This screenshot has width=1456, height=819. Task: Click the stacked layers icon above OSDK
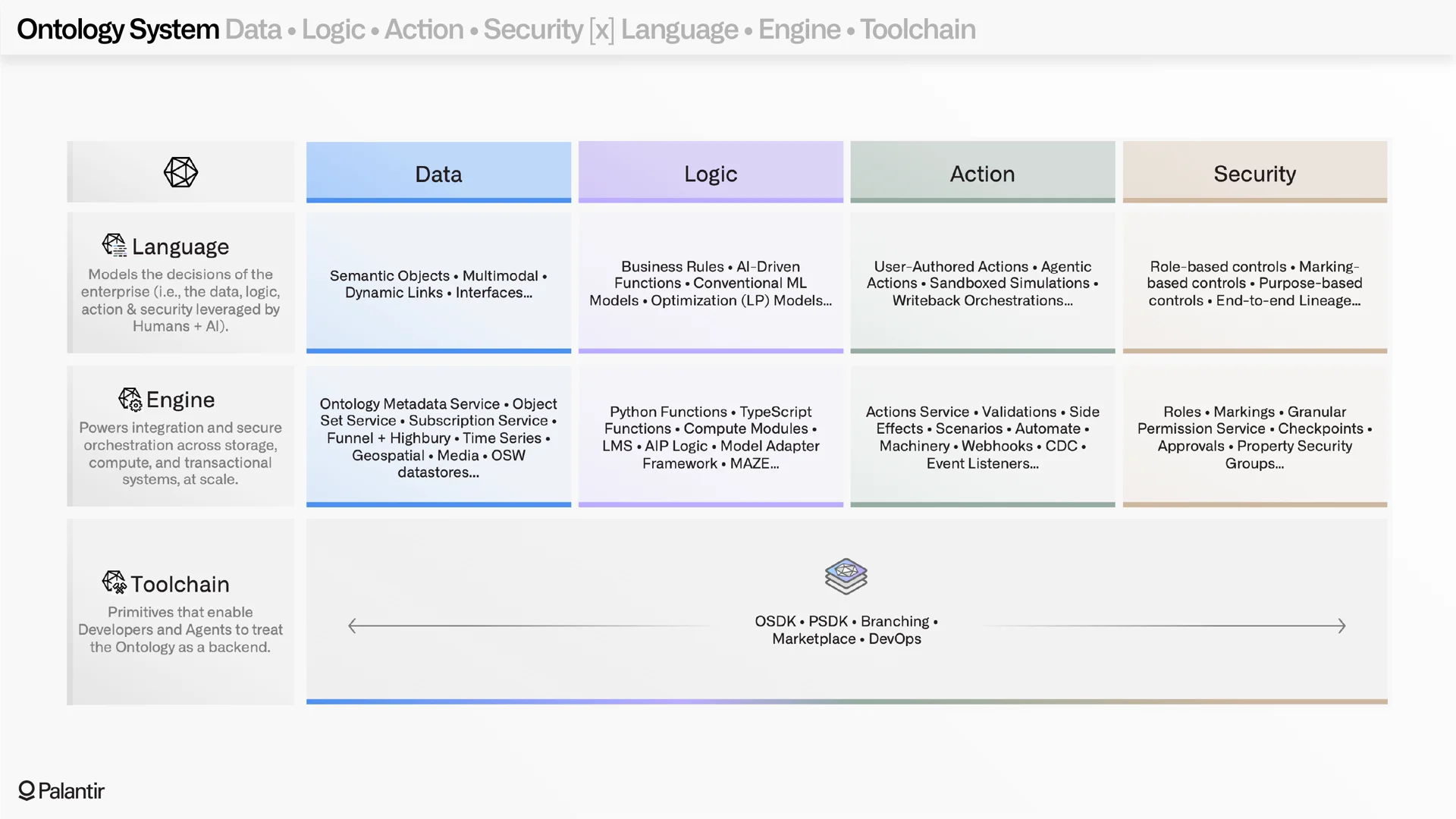click(846, 576)
